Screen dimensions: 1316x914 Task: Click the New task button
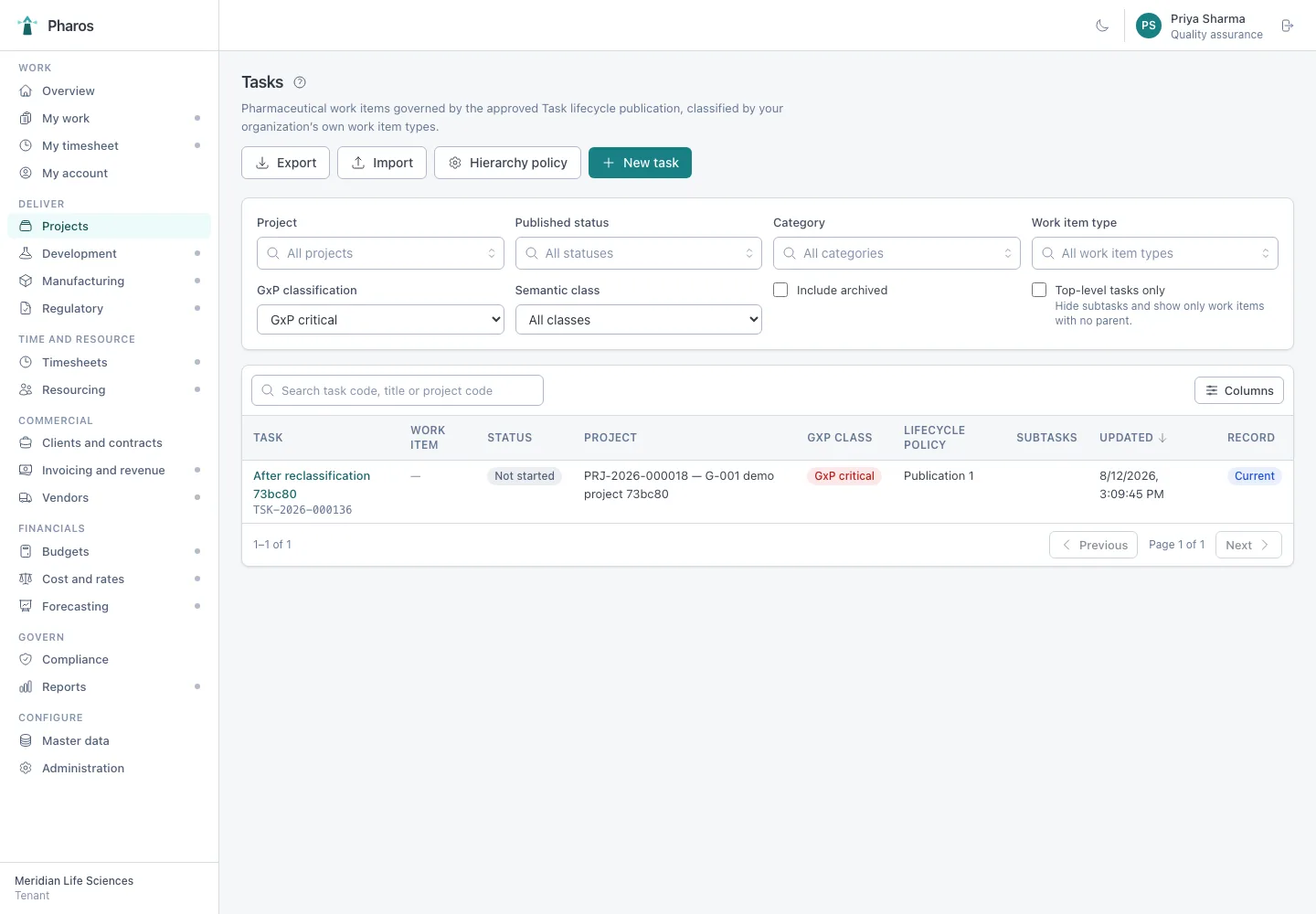(640, 163)
